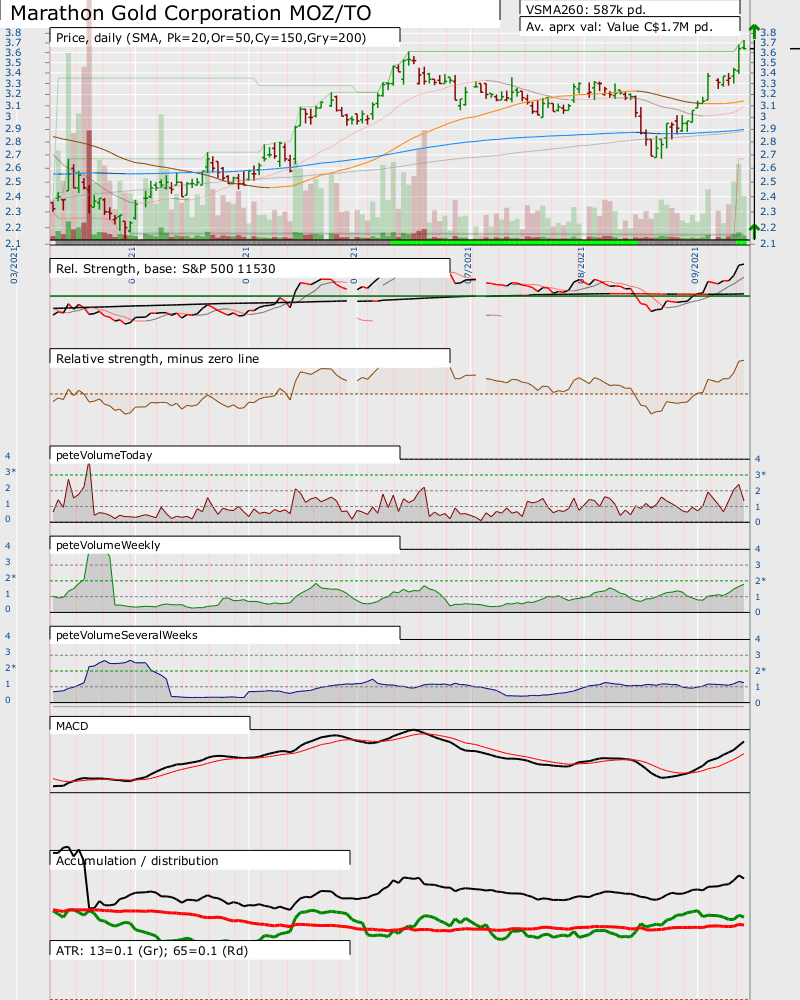This screenshot has width=800, height=1000.
Task: Click the green up arrow at bottom of price axis
Action: 754,231
